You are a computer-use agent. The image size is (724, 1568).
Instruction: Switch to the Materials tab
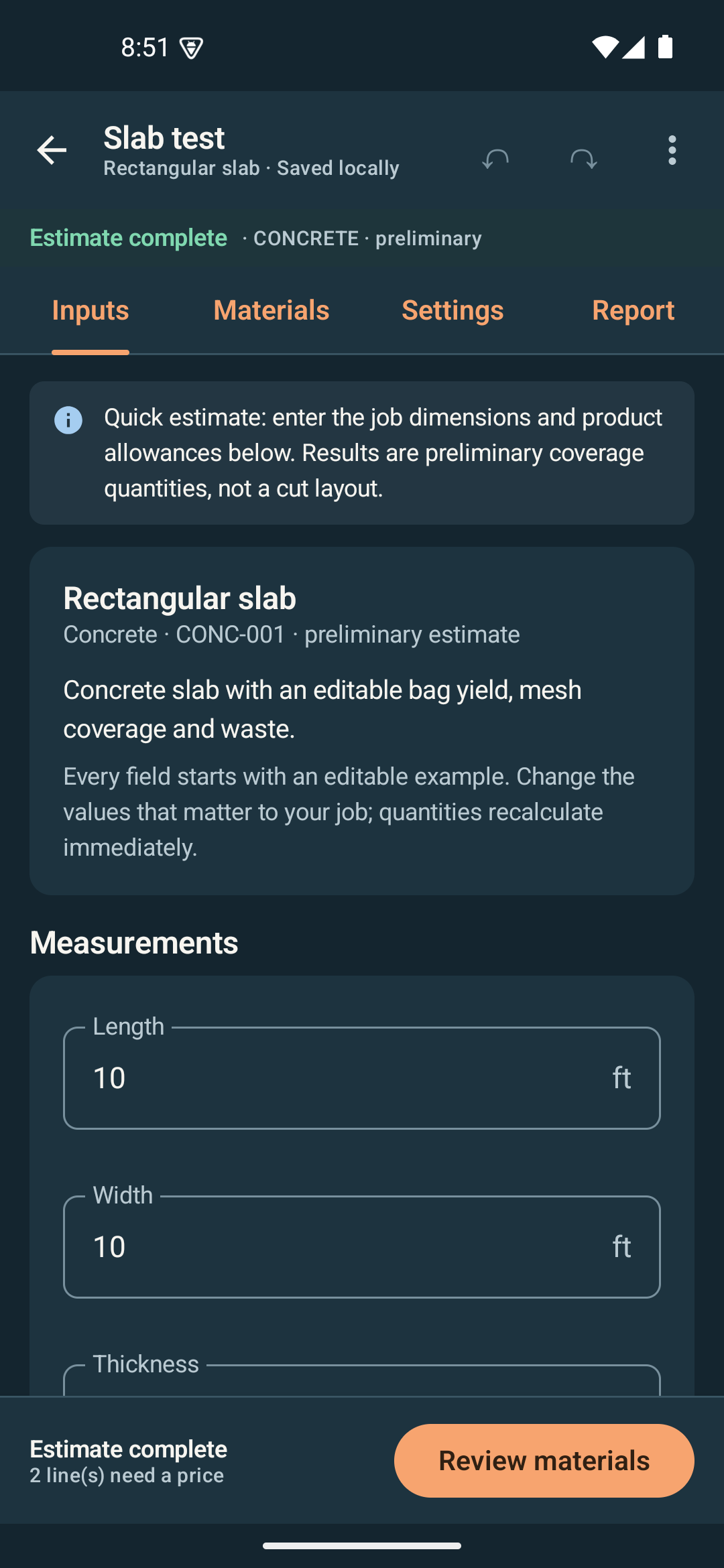click(x=271, y=310)
